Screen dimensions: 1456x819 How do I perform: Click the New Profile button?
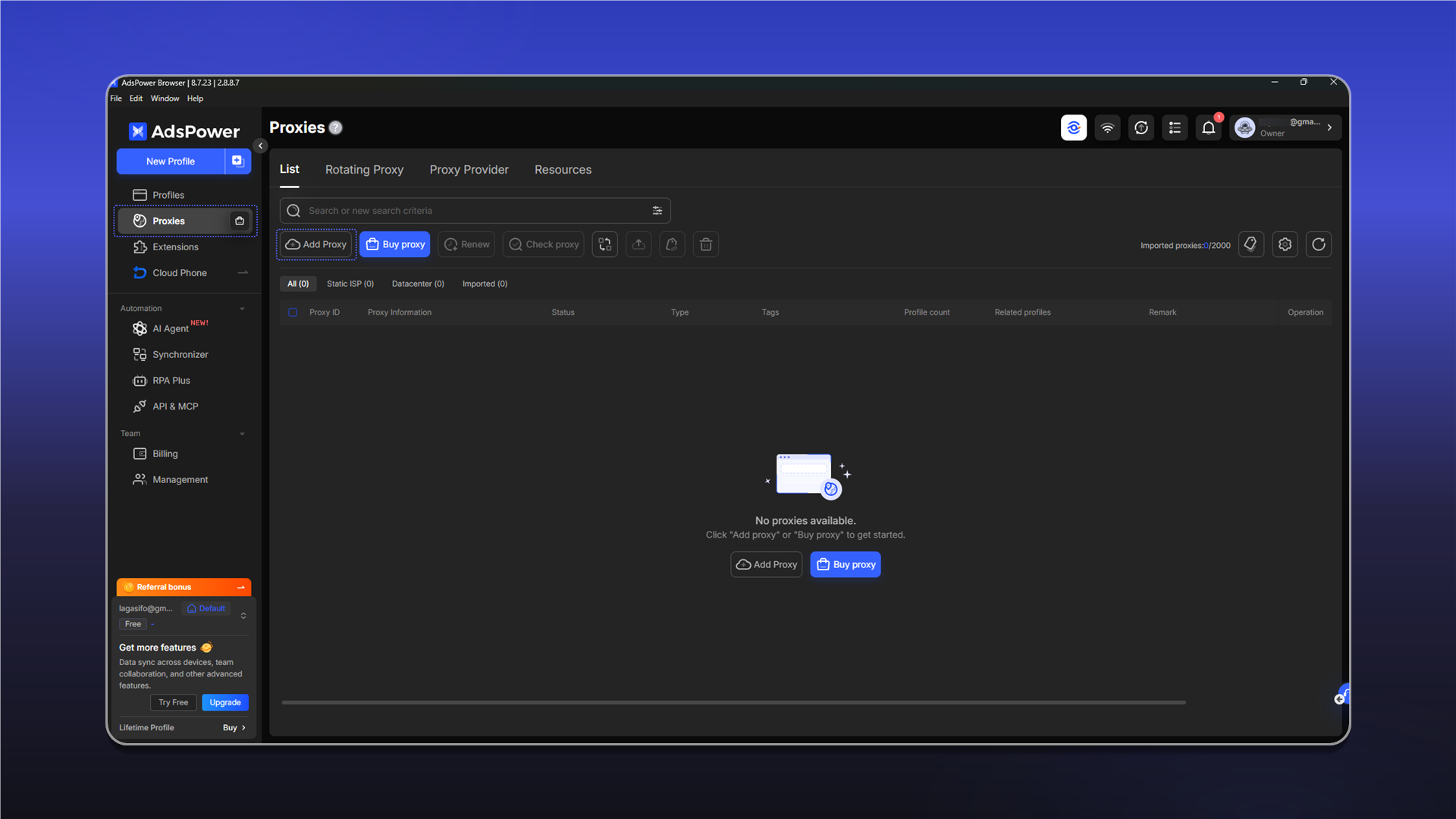click(171, 161)
